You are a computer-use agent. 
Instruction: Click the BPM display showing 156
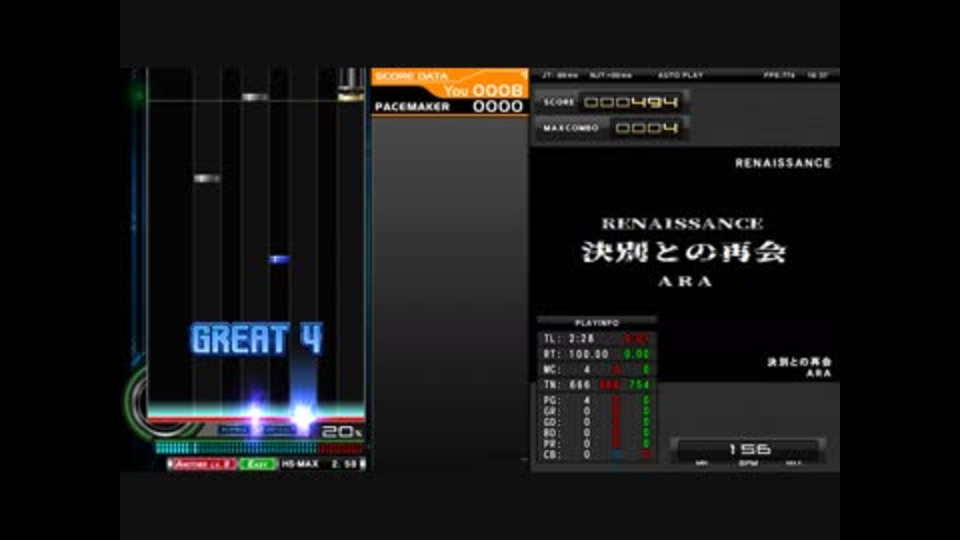[x=749, y=449]
